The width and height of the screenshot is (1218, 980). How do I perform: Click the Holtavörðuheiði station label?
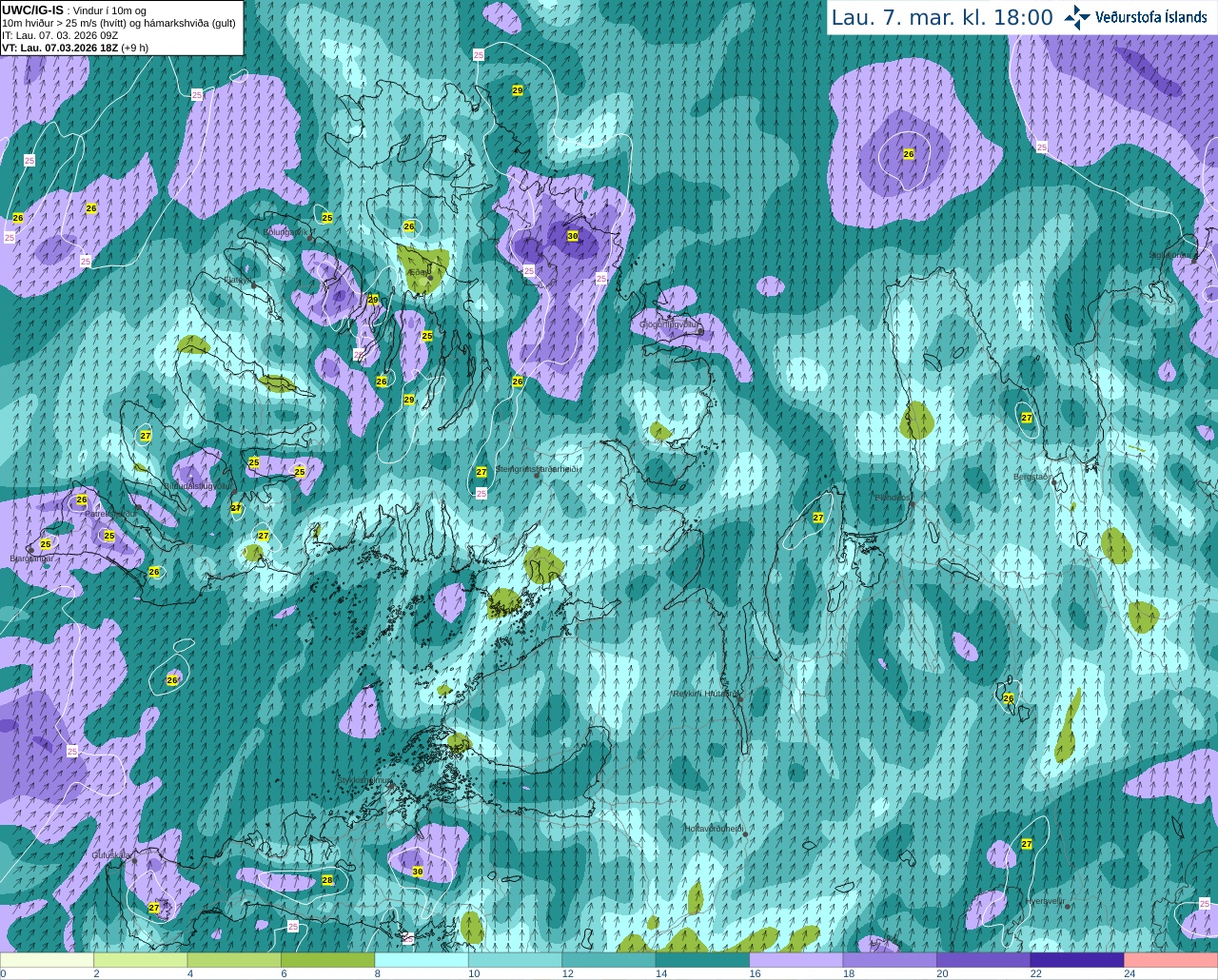coord(714,829)
